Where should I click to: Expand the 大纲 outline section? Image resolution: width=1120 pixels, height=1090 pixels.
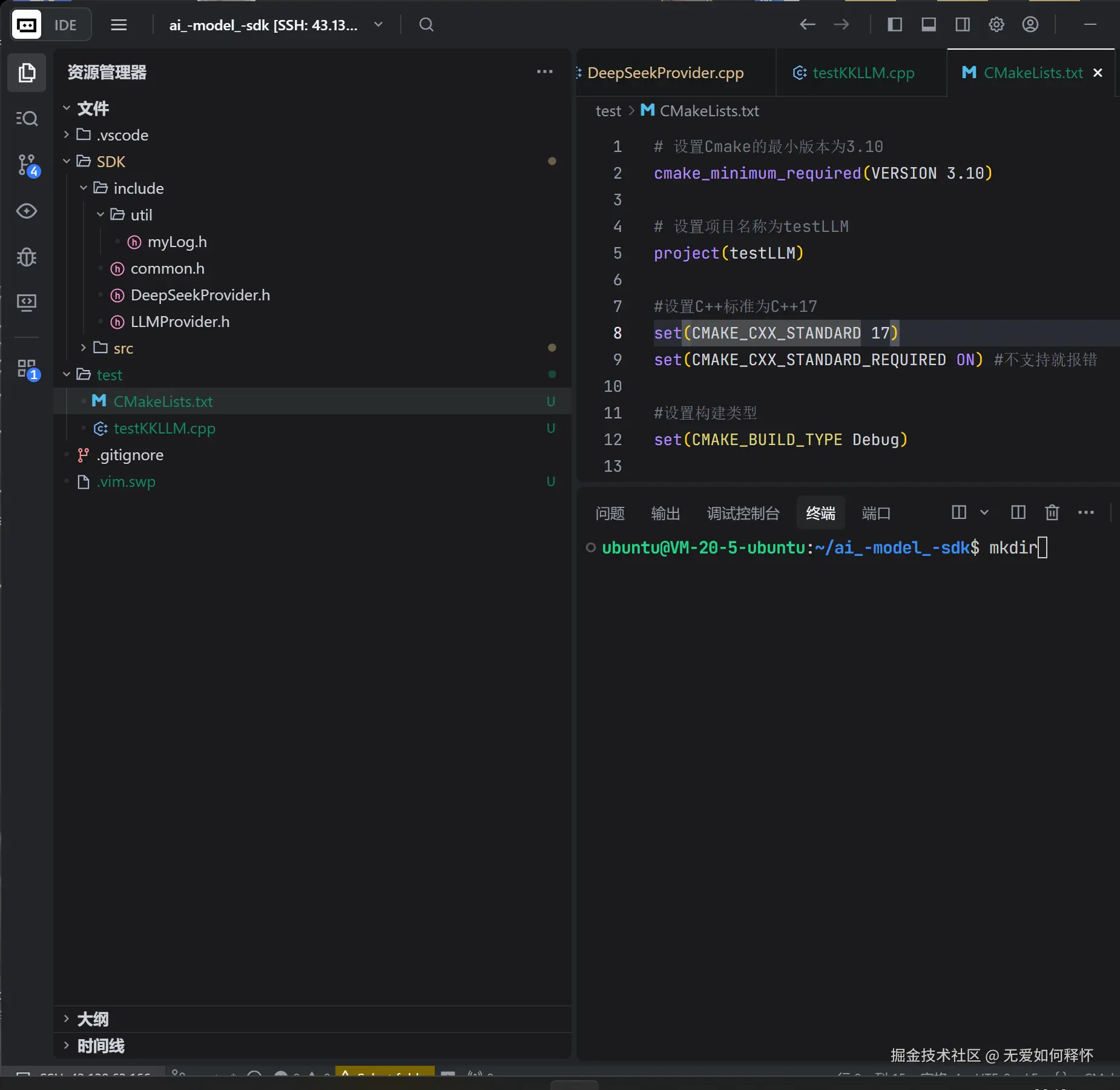[93, 1019]
